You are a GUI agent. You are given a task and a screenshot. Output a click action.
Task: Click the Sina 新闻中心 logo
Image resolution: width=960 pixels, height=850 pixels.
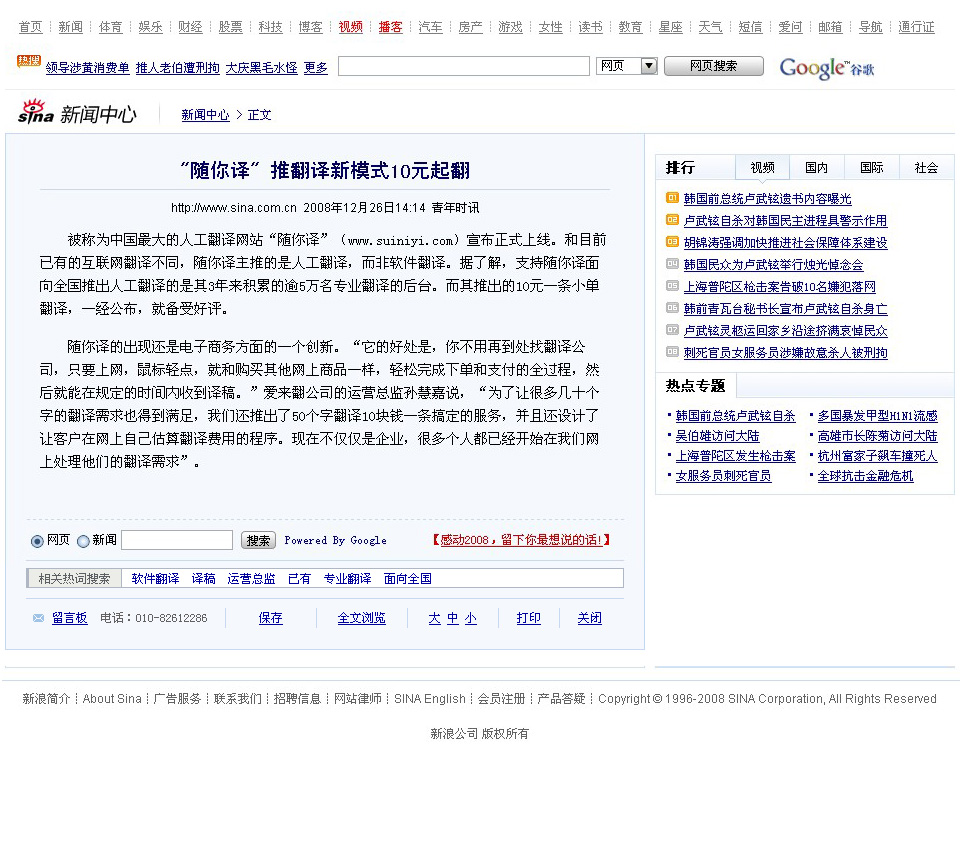[77, 113]
